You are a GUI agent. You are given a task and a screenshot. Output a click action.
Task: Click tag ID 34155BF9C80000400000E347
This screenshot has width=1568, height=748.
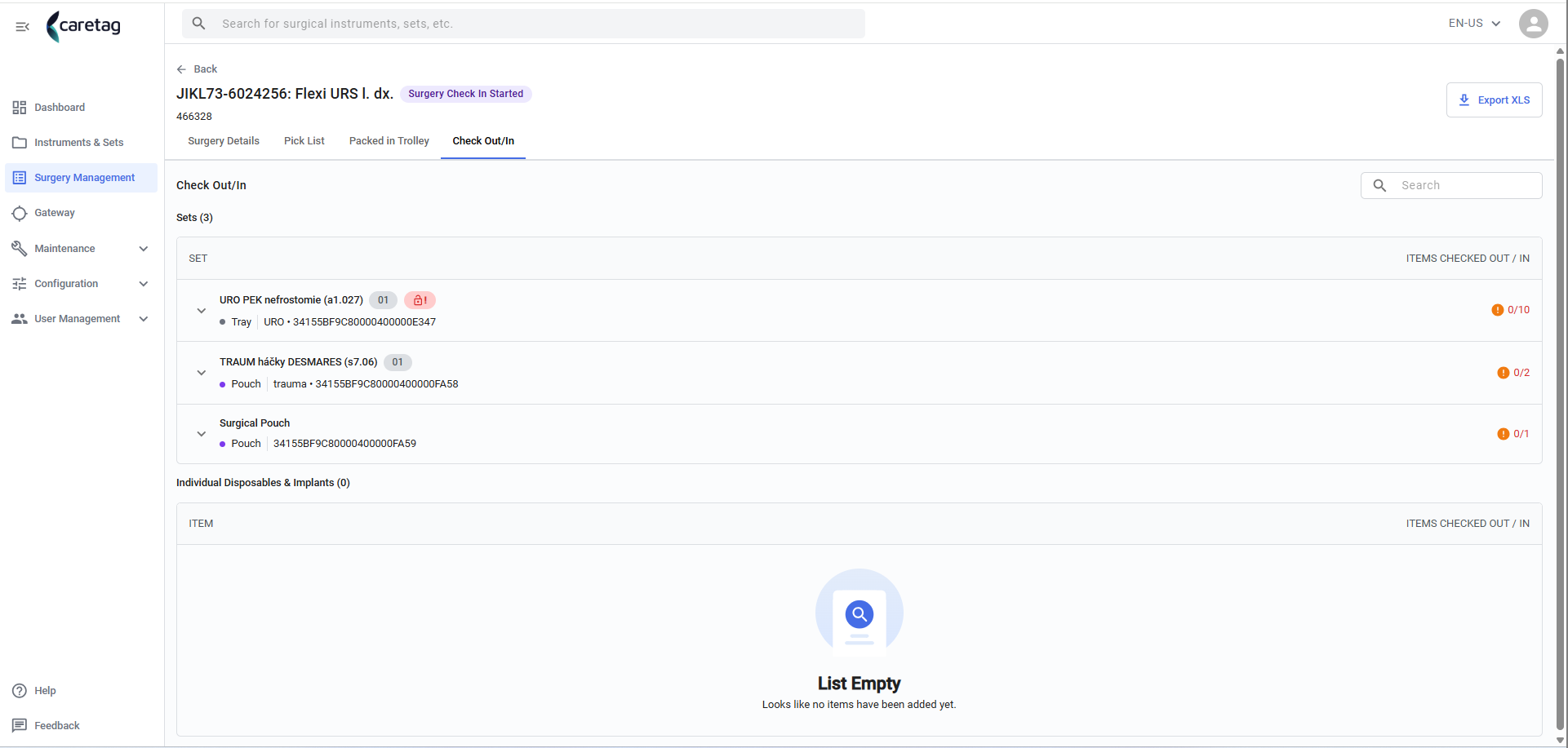pos(364,322)
